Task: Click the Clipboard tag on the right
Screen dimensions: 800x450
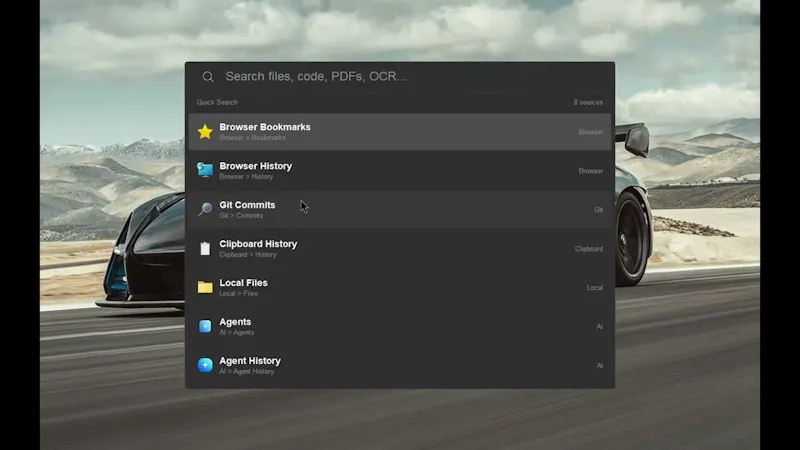Action: 589,249
